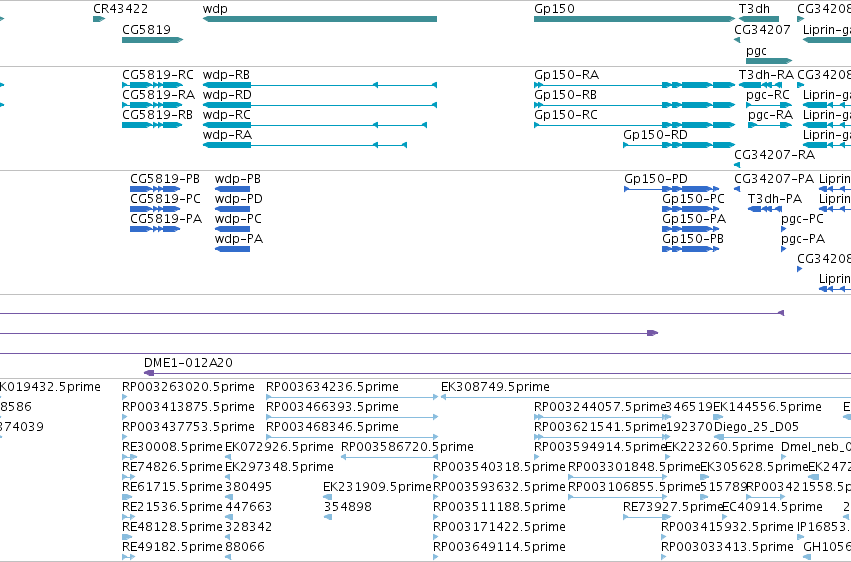Click the Gp150-PB protein label
Screen dimensions: 851x562
point(693,239)
